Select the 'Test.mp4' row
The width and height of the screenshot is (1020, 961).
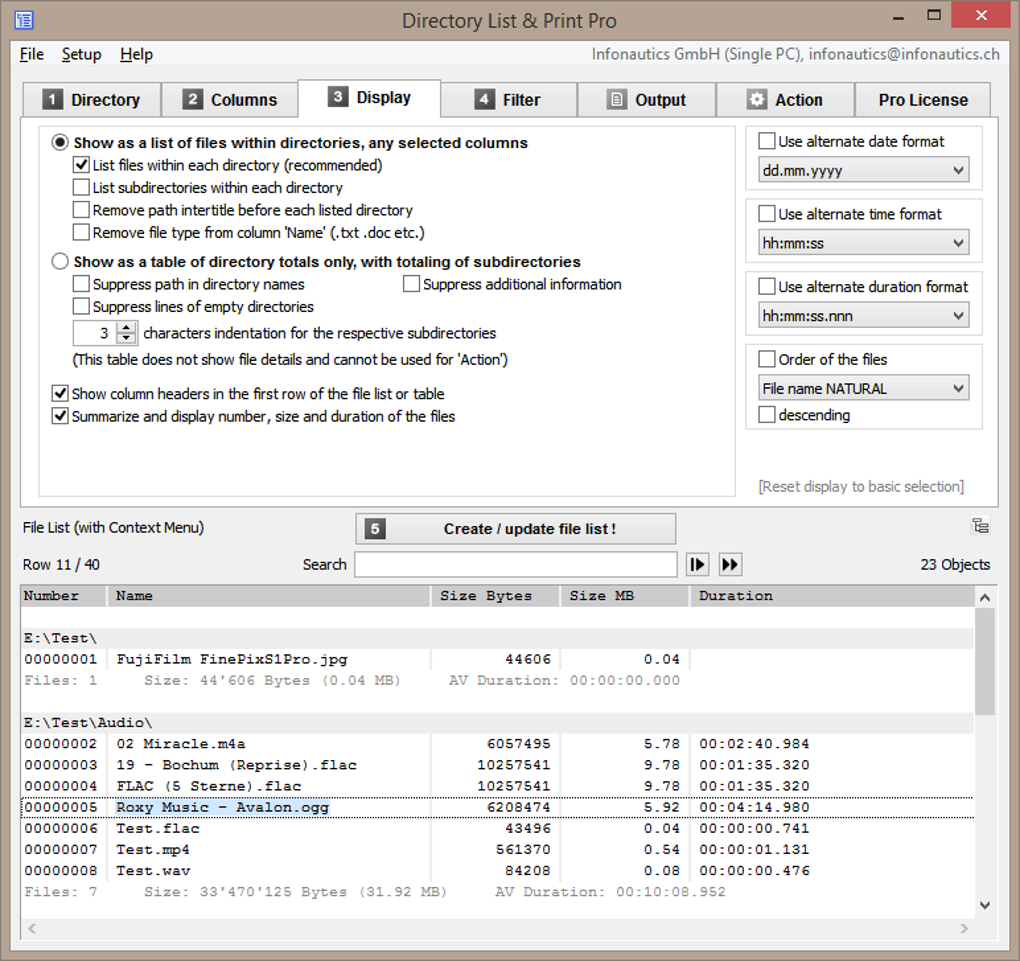point(498,849)
